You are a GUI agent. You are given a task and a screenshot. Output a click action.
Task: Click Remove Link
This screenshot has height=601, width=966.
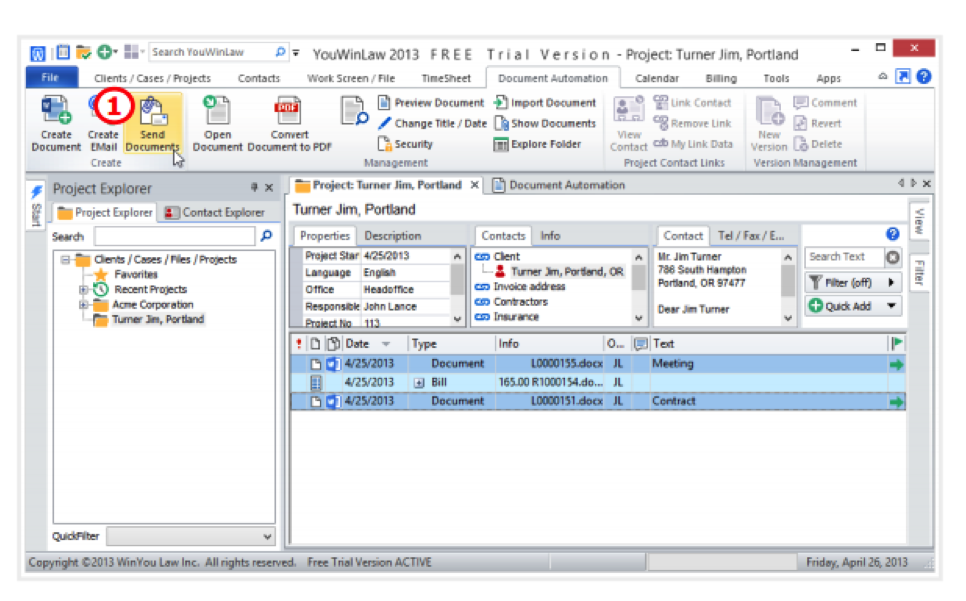click(692, 123)
